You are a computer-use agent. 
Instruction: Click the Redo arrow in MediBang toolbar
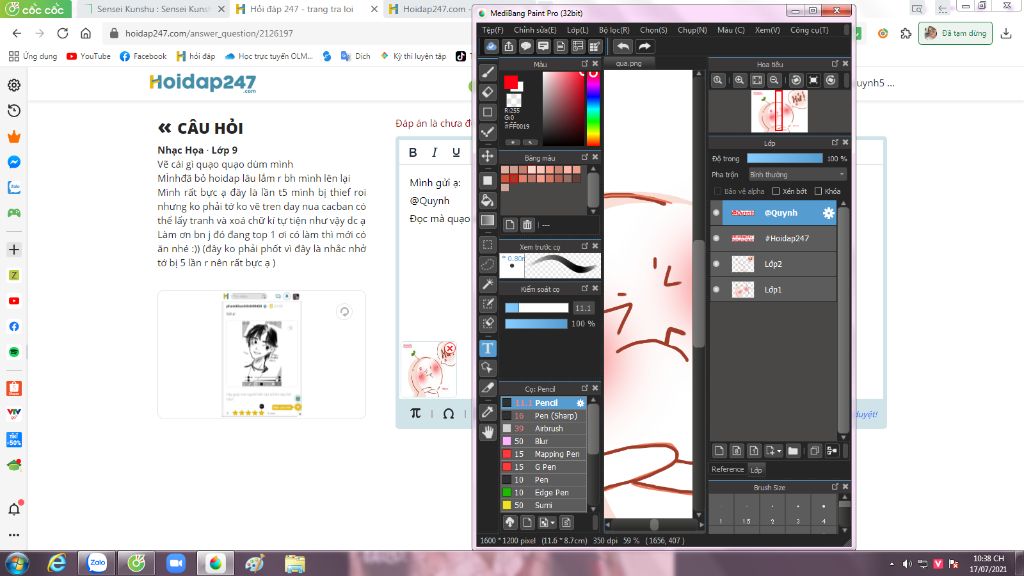(645, 46)
